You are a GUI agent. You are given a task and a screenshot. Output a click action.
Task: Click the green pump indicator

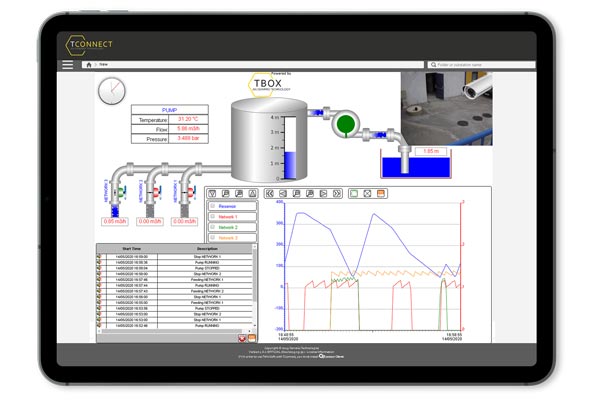point(346,124)
